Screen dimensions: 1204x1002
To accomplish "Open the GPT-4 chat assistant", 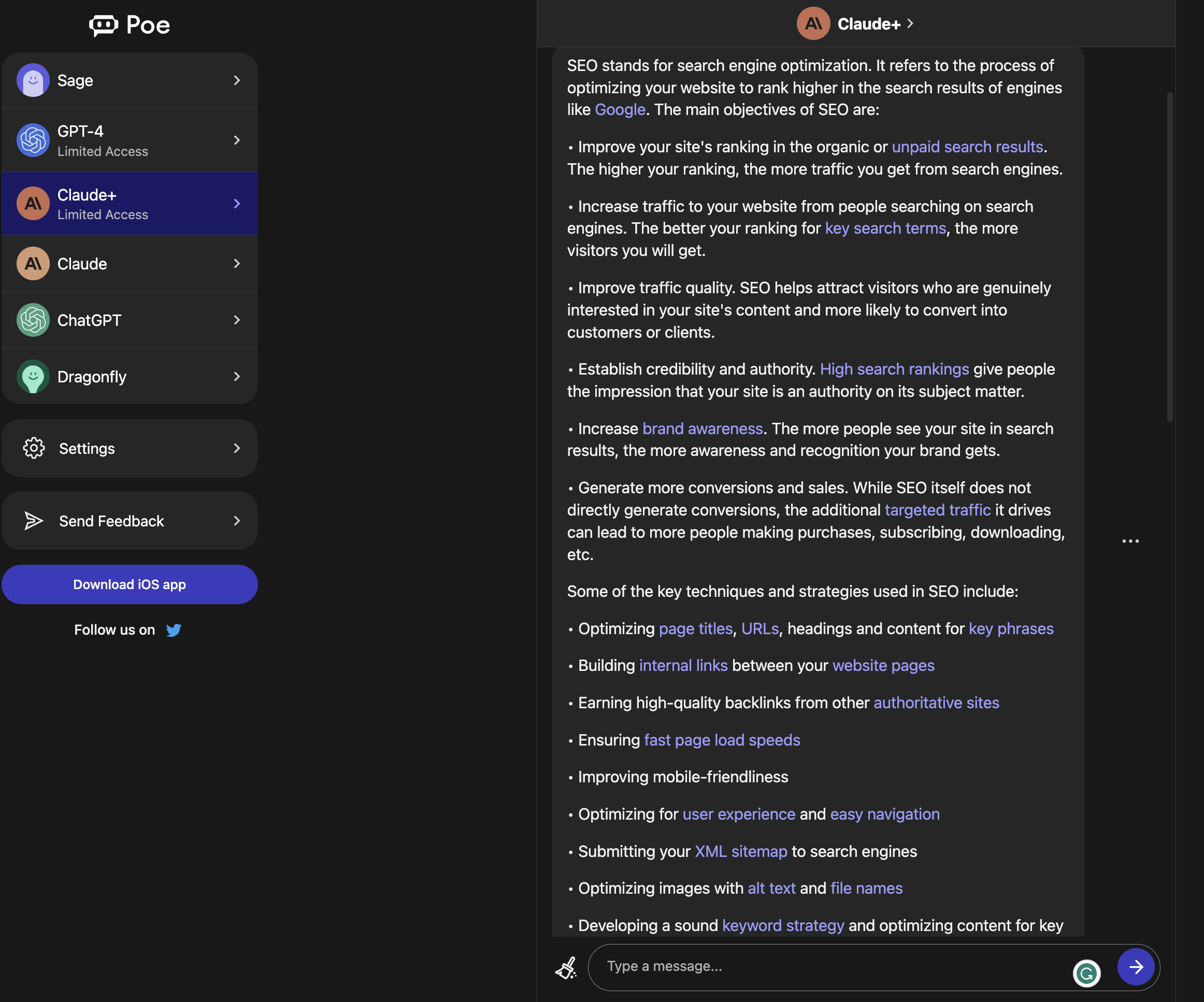I will coord(129,140).
